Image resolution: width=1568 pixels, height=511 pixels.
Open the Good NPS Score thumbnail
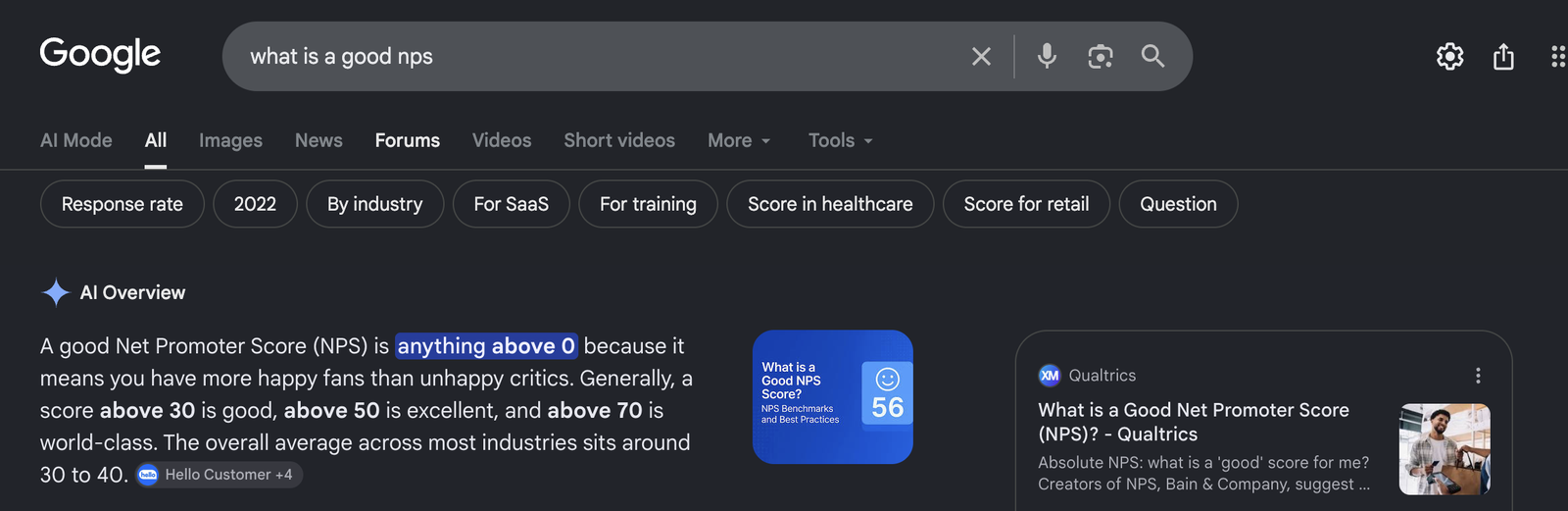[x=833, y=397]
